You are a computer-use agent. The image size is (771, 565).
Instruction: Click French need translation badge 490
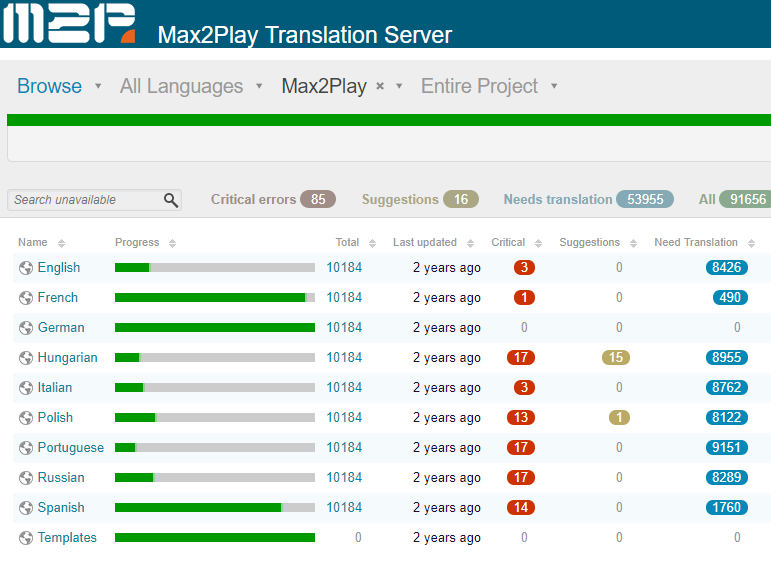730,297
